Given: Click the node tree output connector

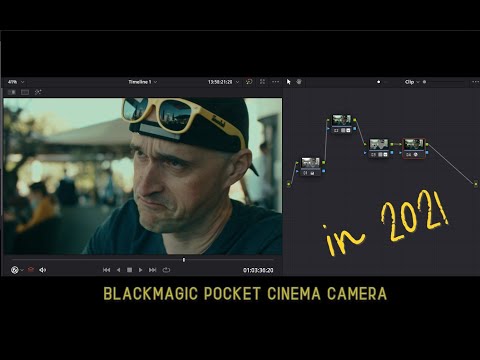Looking at the screenshot, I should [x=476, y=183].
